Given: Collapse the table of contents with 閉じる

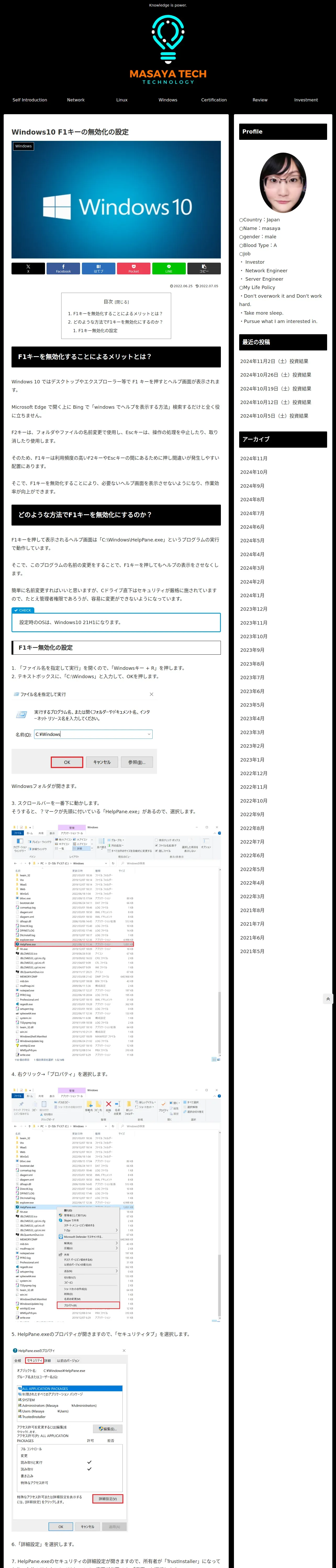Looking at the screenshot, I should [122, 302].
